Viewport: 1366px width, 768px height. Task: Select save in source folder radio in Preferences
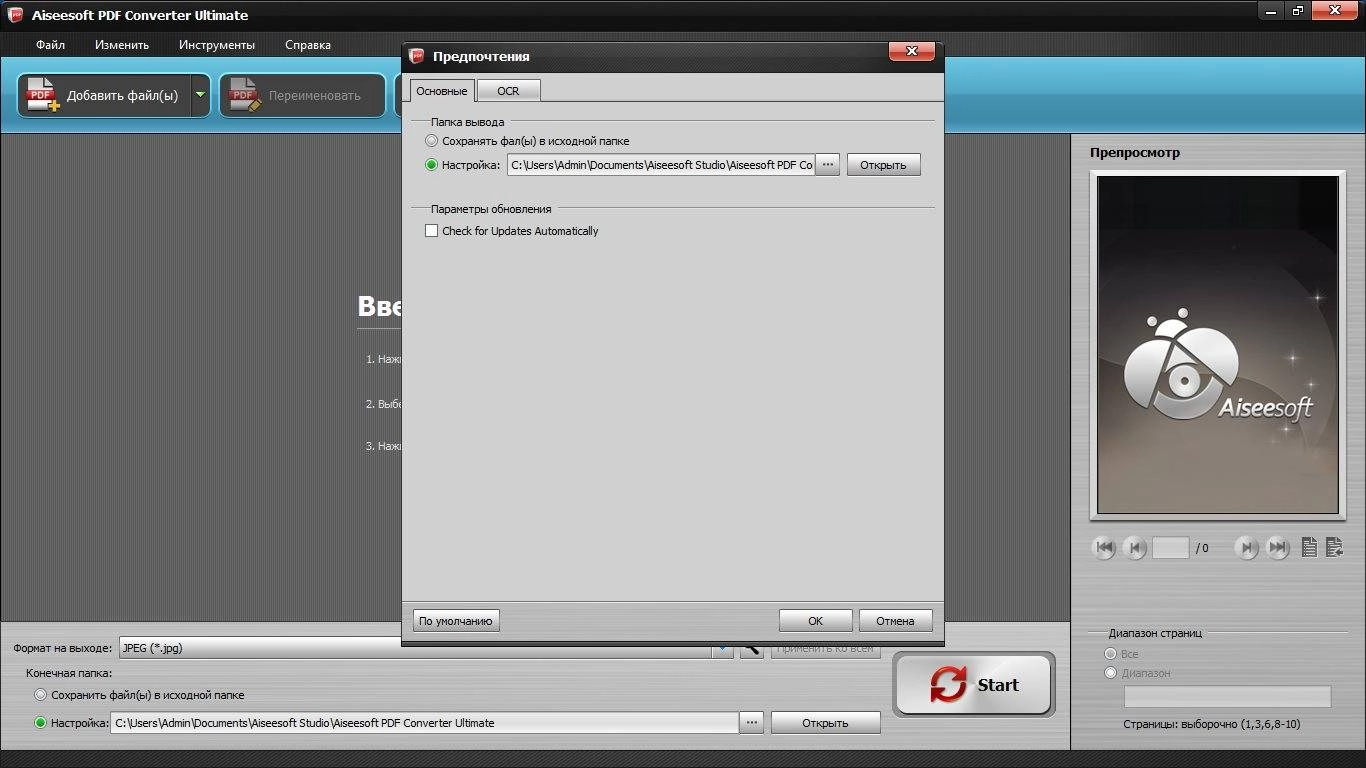click(x=432, y=141)
